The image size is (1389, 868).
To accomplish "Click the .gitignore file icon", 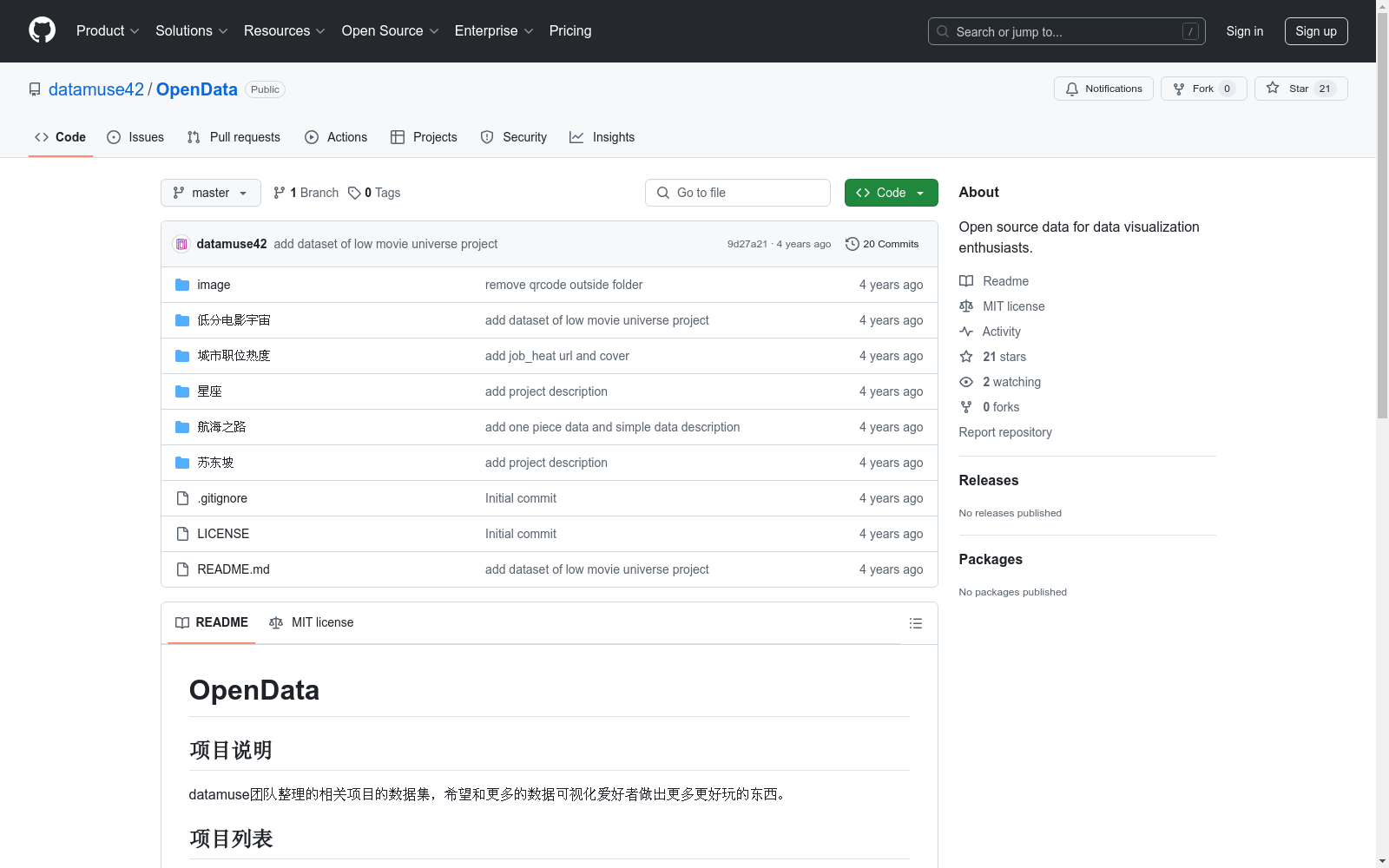I will click(x=182, y=498).
